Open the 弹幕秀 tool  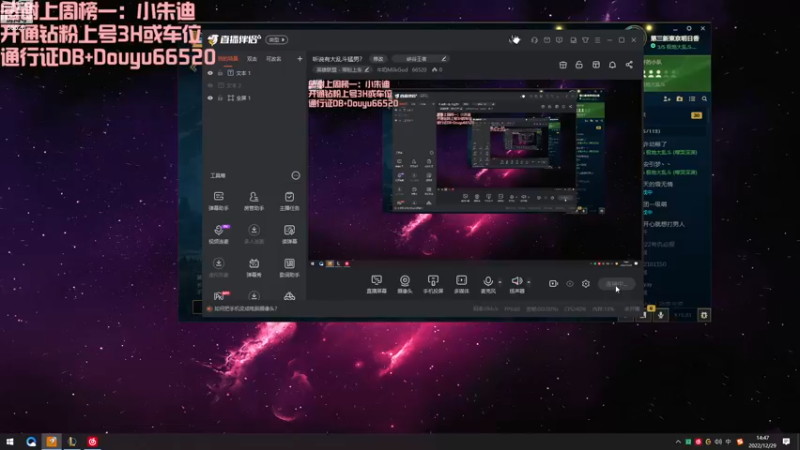pyautogui.click(x=254, y=267)
